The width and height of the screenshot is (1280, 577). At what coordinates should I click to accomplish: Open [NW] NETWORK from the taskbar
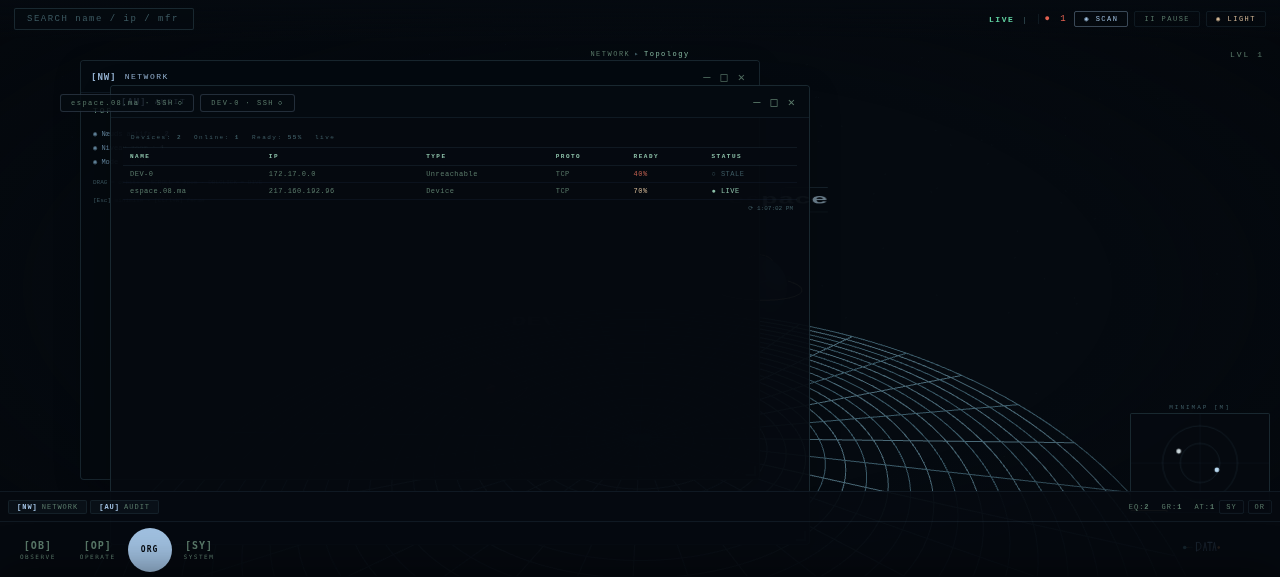[x=47, y=507]
